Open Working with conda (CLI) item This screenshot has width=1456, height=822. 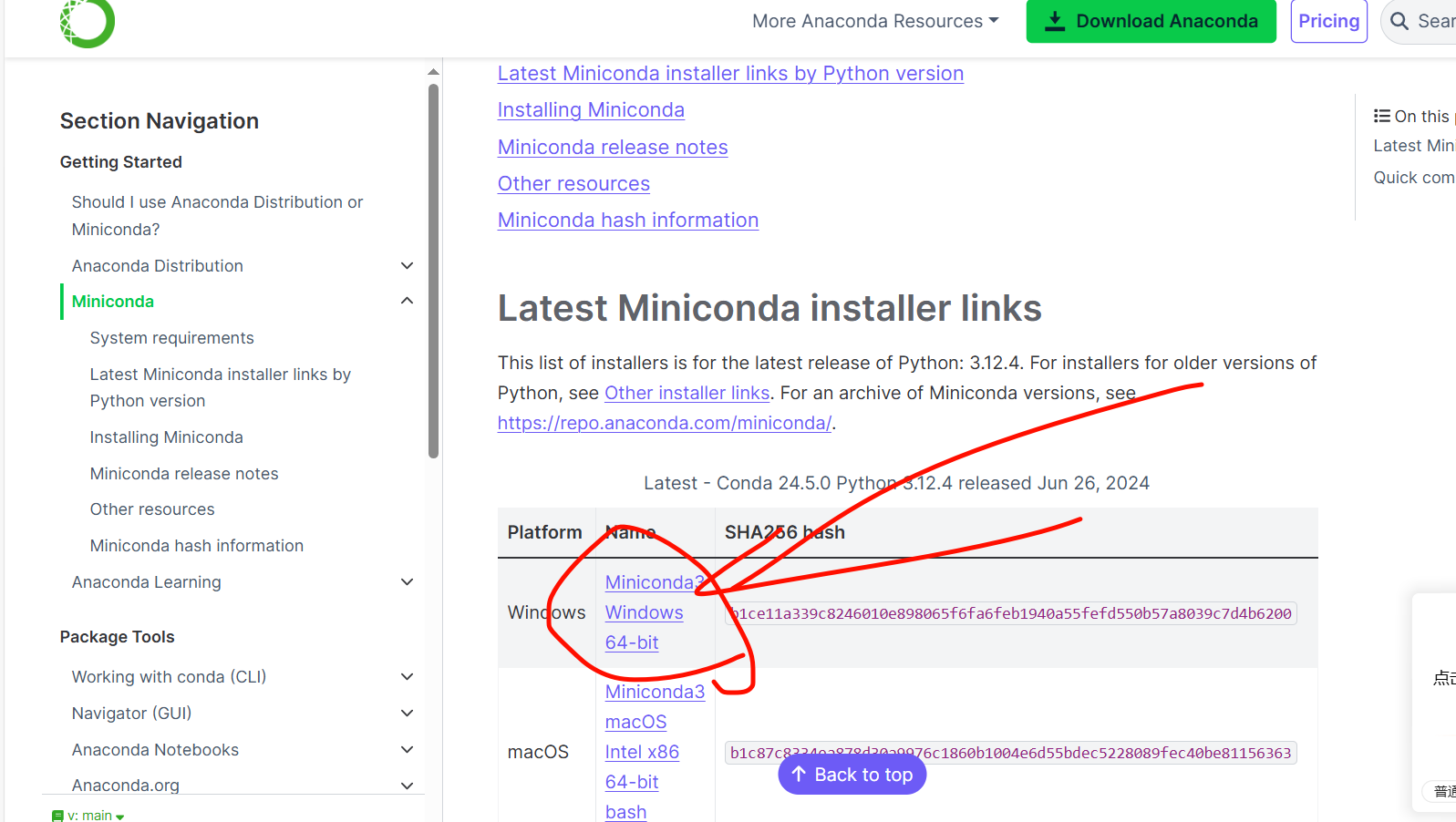(169, 676)
